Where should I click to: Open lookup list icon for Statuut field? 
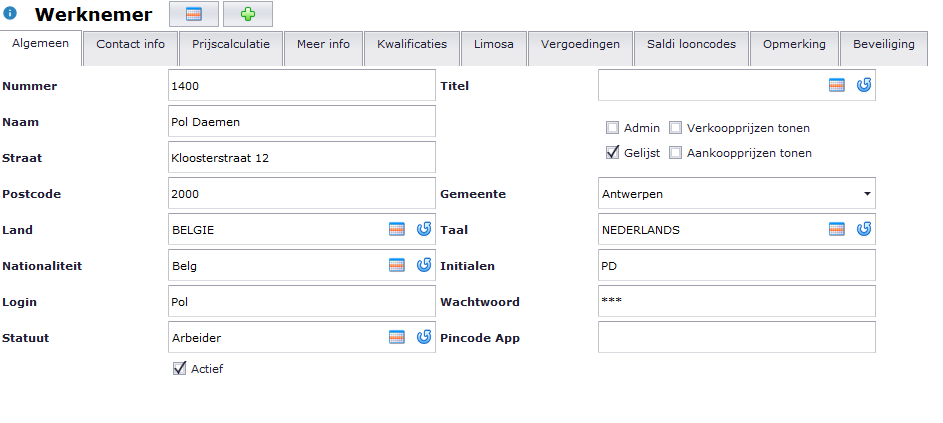(x=396, y=337)
